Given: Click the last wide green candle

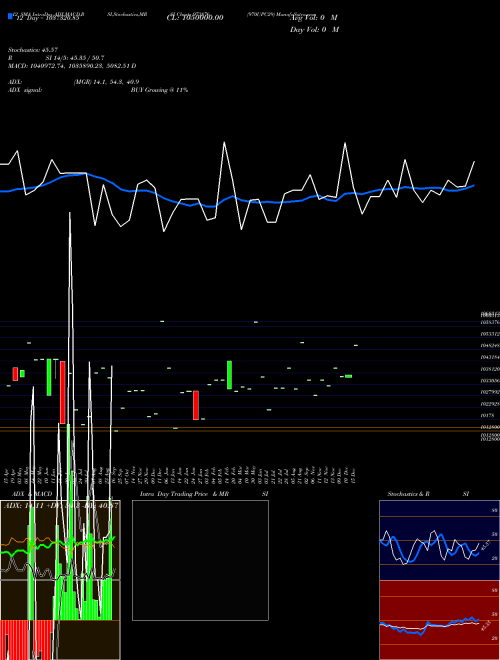Looking at the screenshot, I should tap(348, 376).
